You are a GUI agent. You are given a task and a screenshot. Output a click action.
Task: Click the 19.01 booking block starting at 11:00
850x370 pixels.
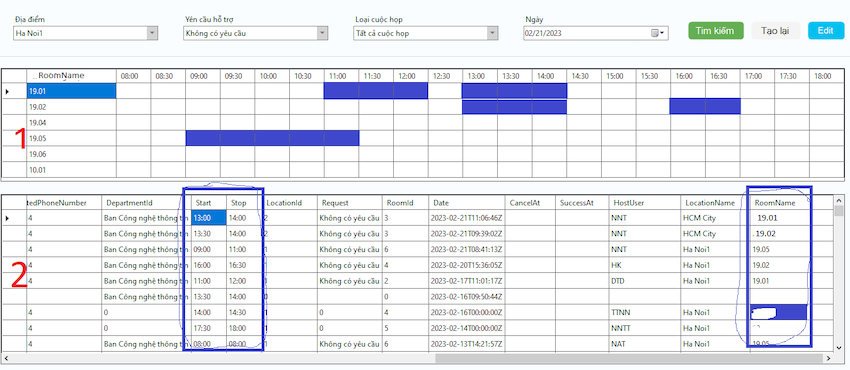click(376, 91)
